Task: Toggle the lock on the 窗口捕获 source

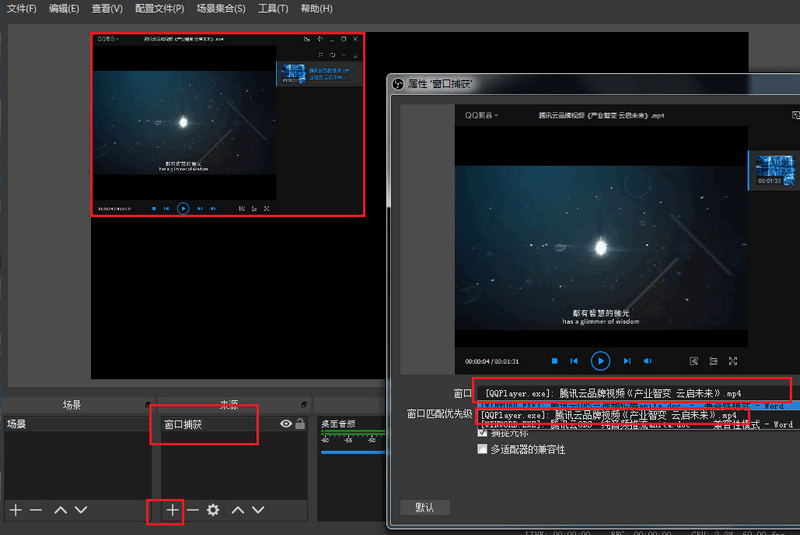Action: click(300, 425)
